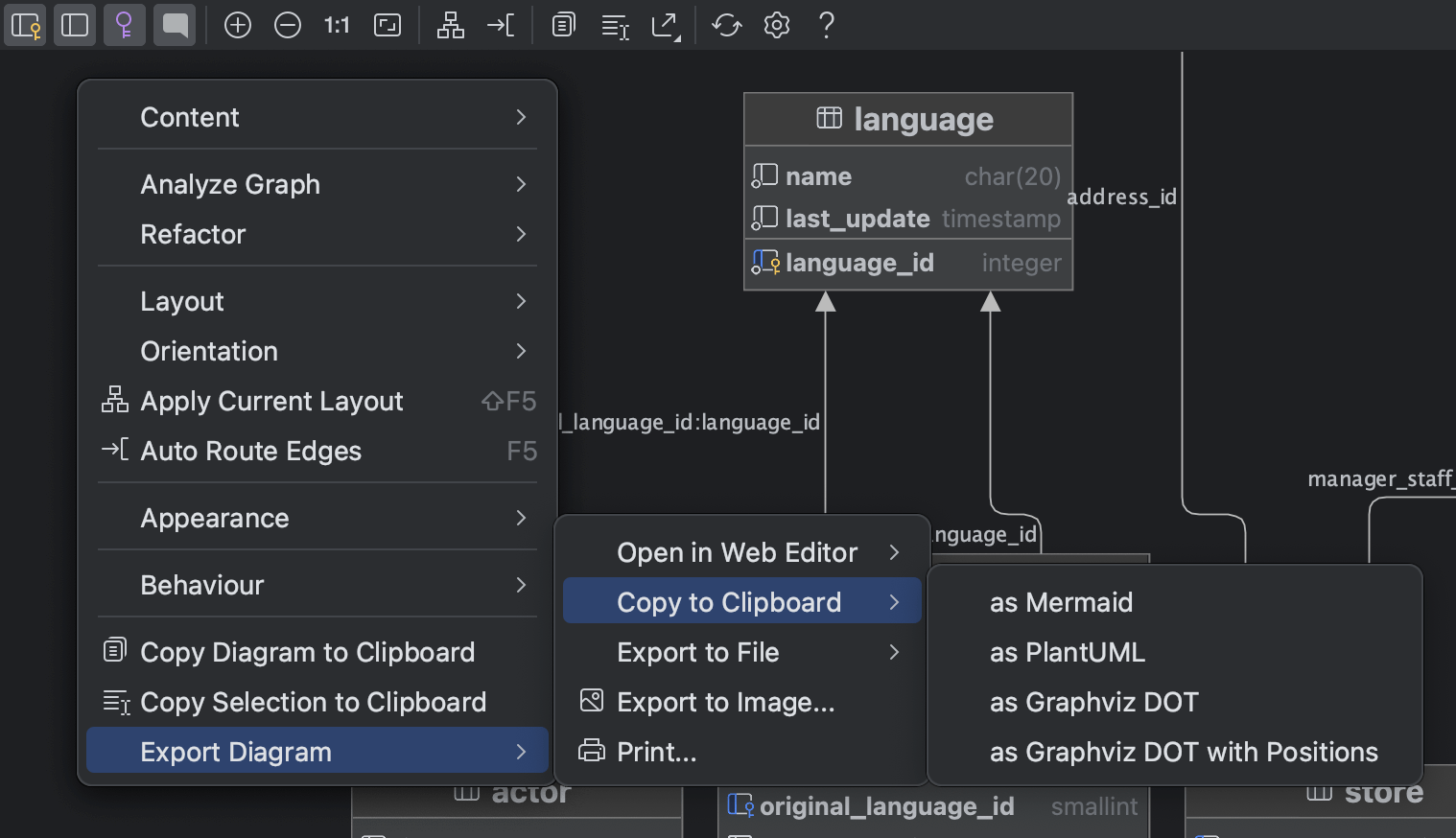Expand the Appearance submenu
The image size is (1456, 838).
click(x=215, y=518)
